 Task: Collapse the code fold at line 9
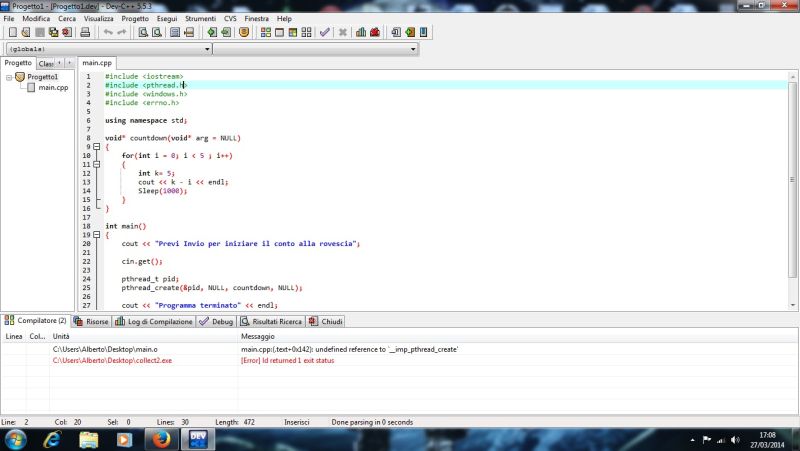[x=96, y=147]
